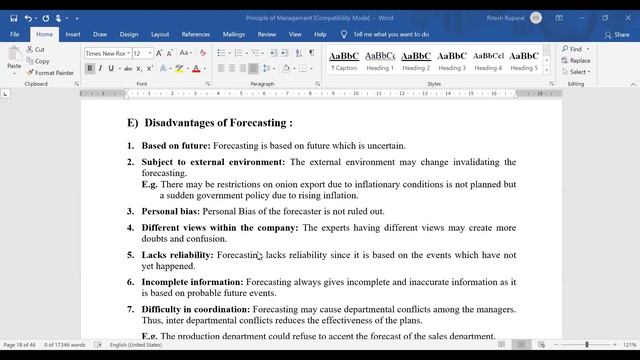This screenshot has width=640, height=360.
Task: Open the borders dropdown
Action: (x=311, y=69)
